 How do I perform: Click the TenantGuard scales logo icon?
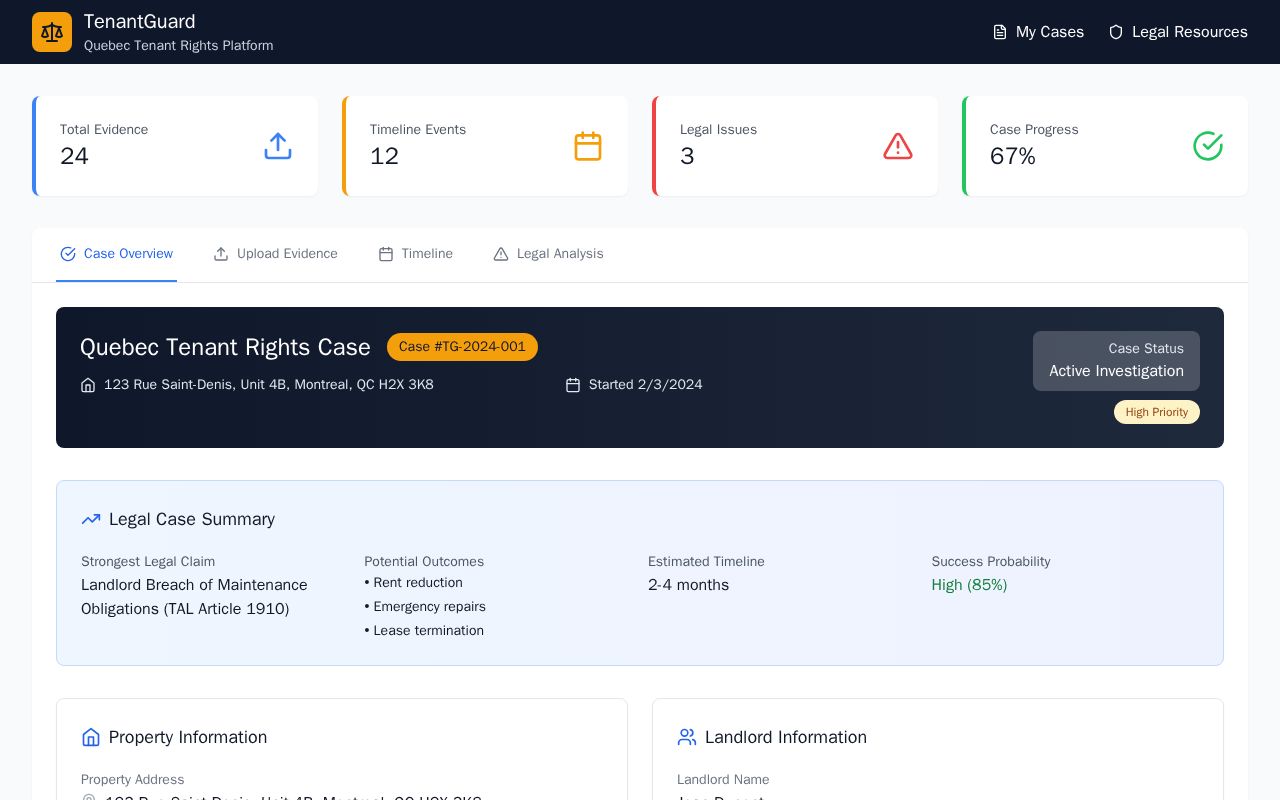(x=52, y=32)
